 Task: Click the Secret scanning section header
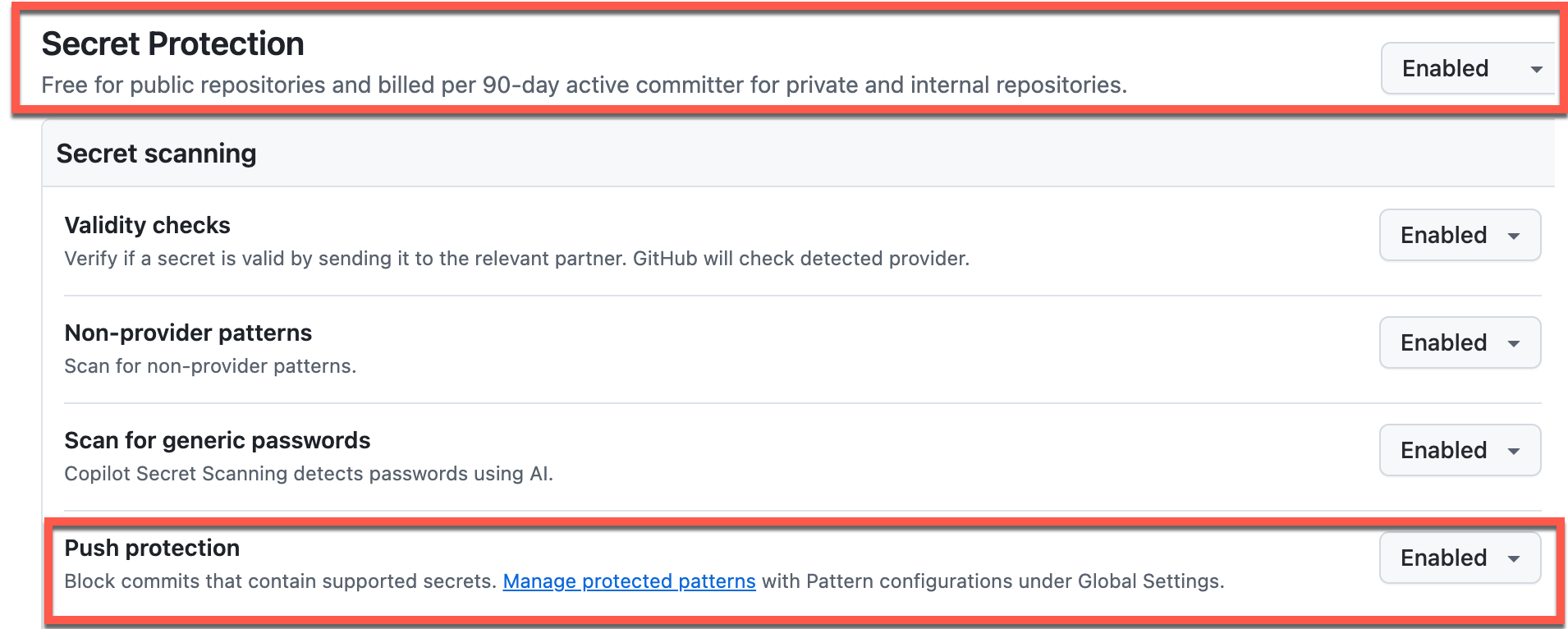pyautogui.click(x=156, y=153)
